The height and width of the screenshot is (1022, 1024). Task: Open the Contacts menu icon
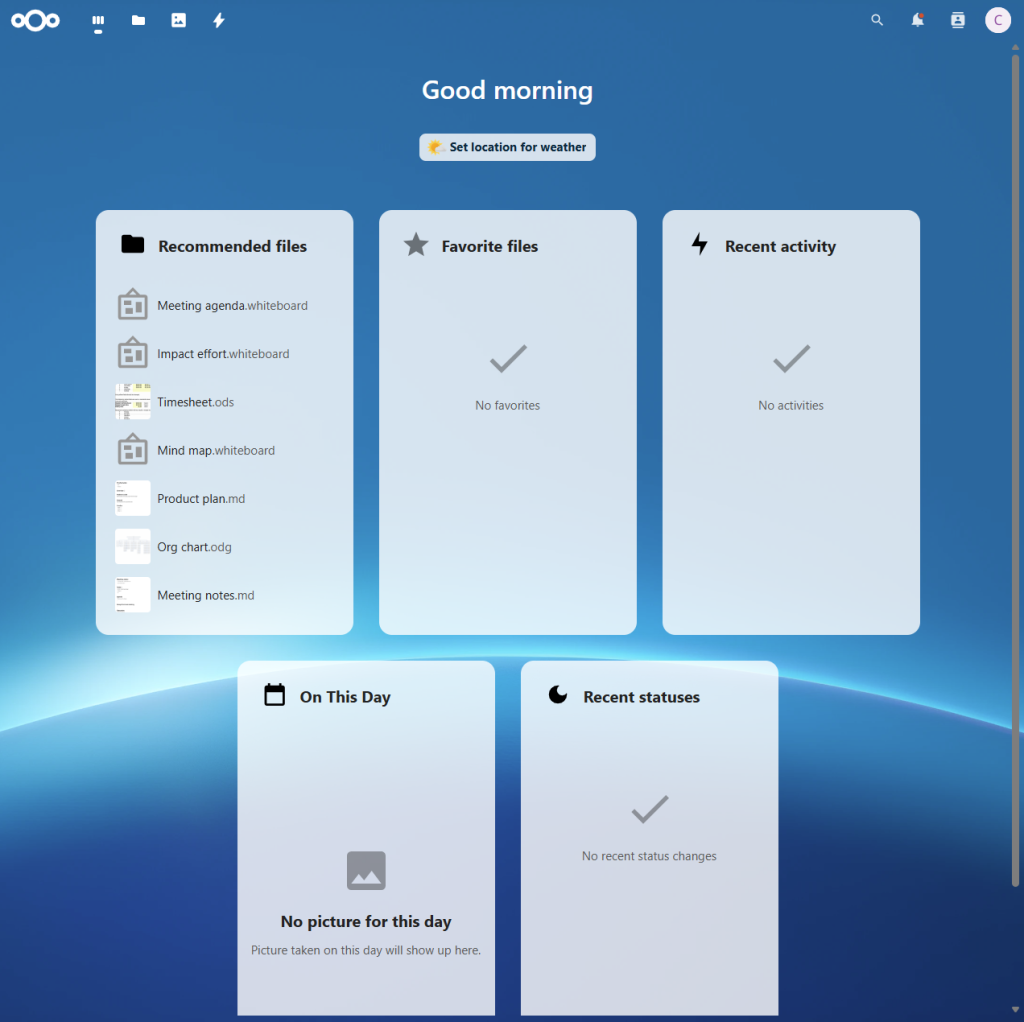[957, 20]
